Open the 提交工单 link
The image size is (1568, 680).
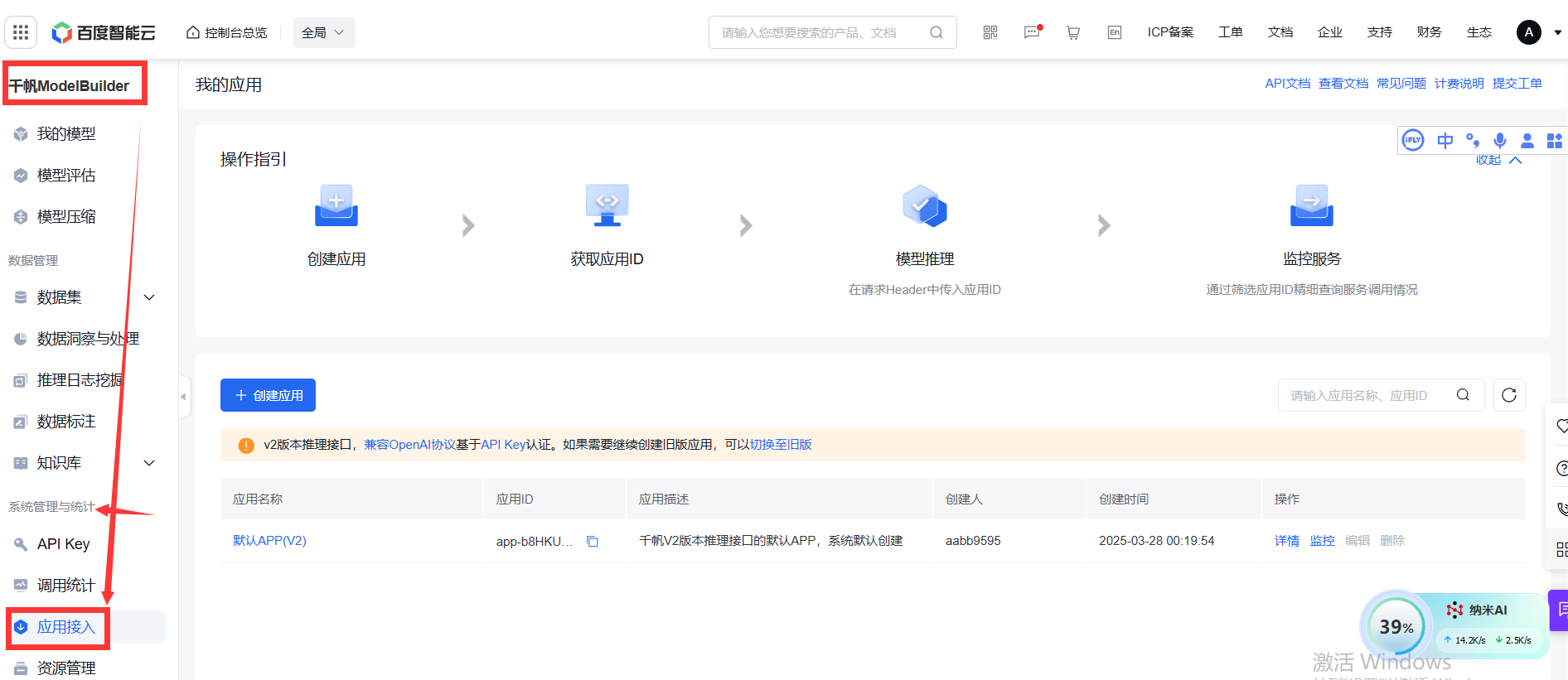click(x=1517, y=84)
